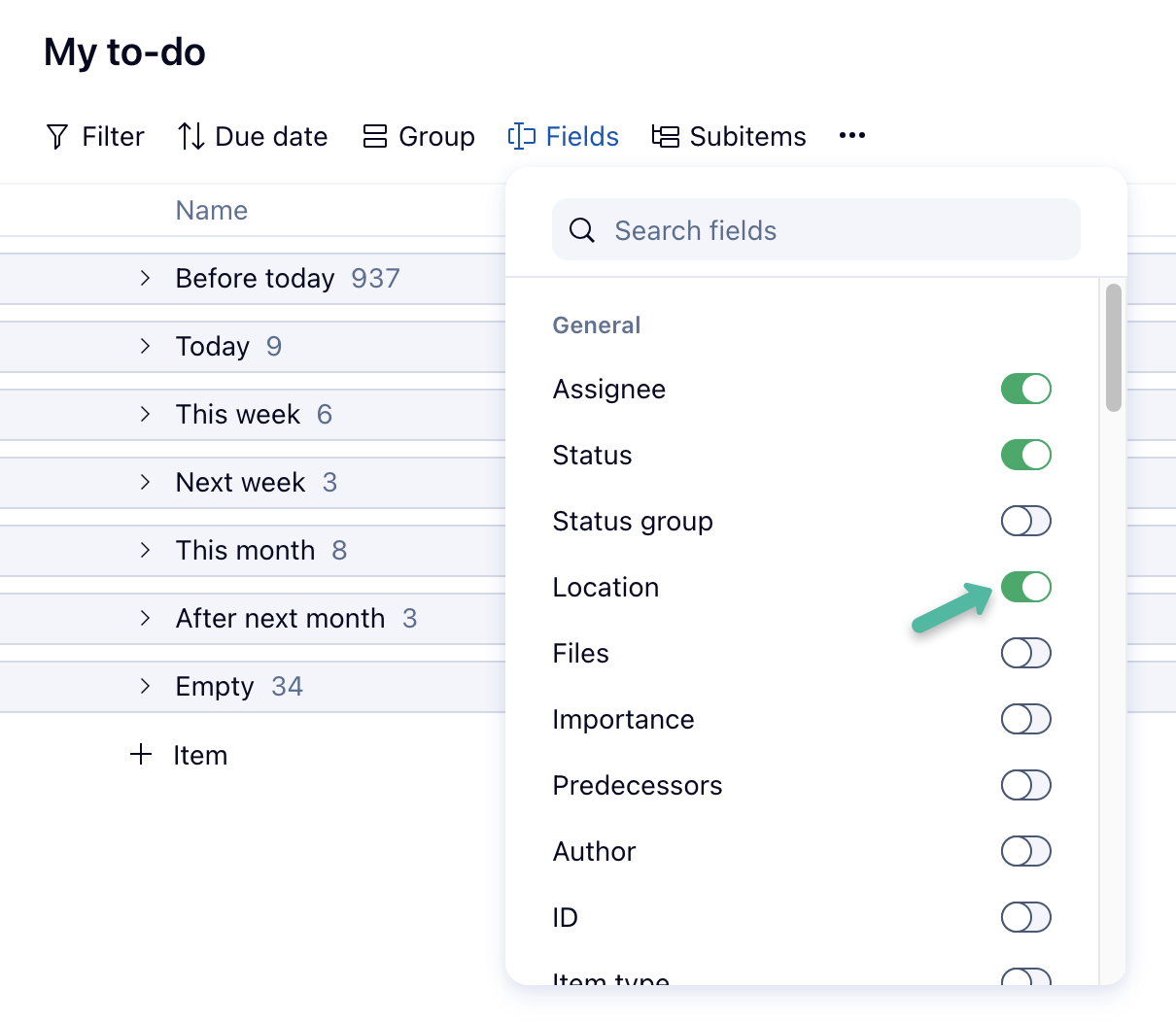Expand the This week group

click(145, 414)
